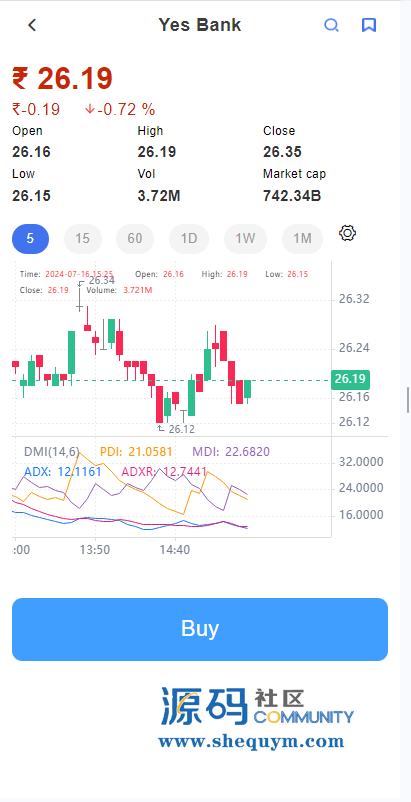411x802 pixels.
Task: Select the 1D chart interval
Action: pos(189,239)
